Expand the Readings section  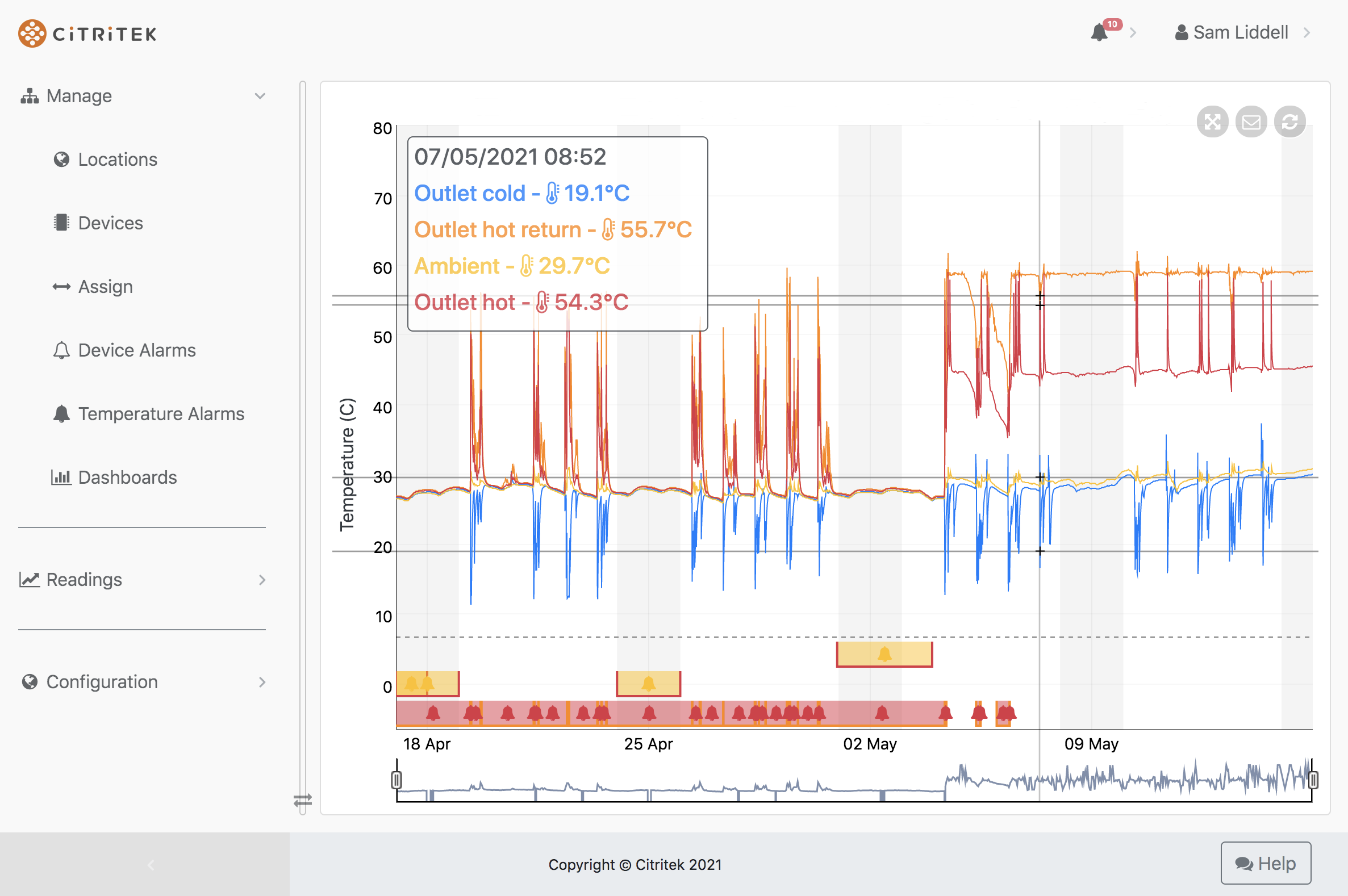[262, 579]
